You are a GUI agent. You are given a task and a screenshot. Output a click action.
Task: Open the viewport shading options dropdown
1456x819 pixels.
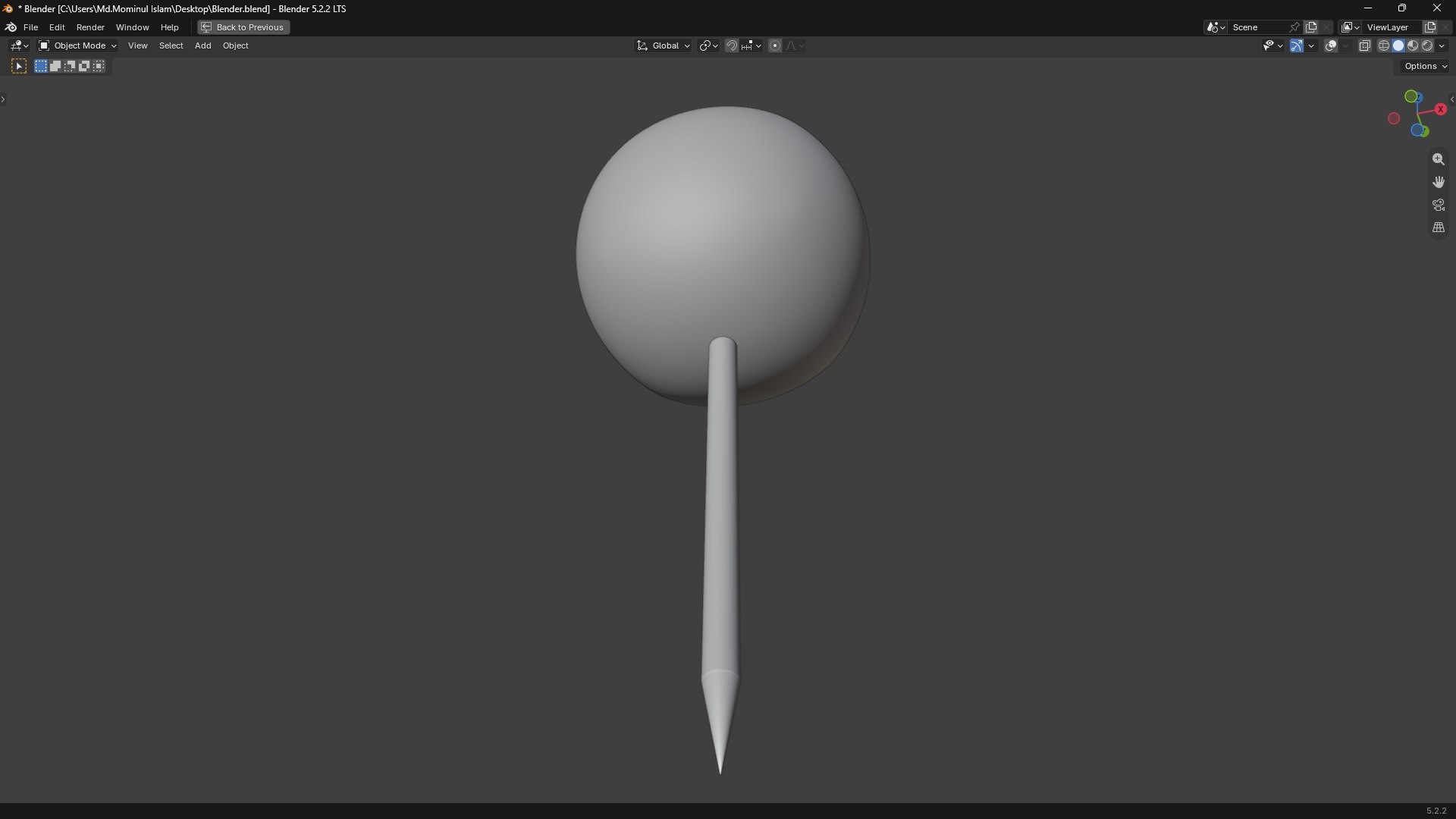coord(1442,45)
